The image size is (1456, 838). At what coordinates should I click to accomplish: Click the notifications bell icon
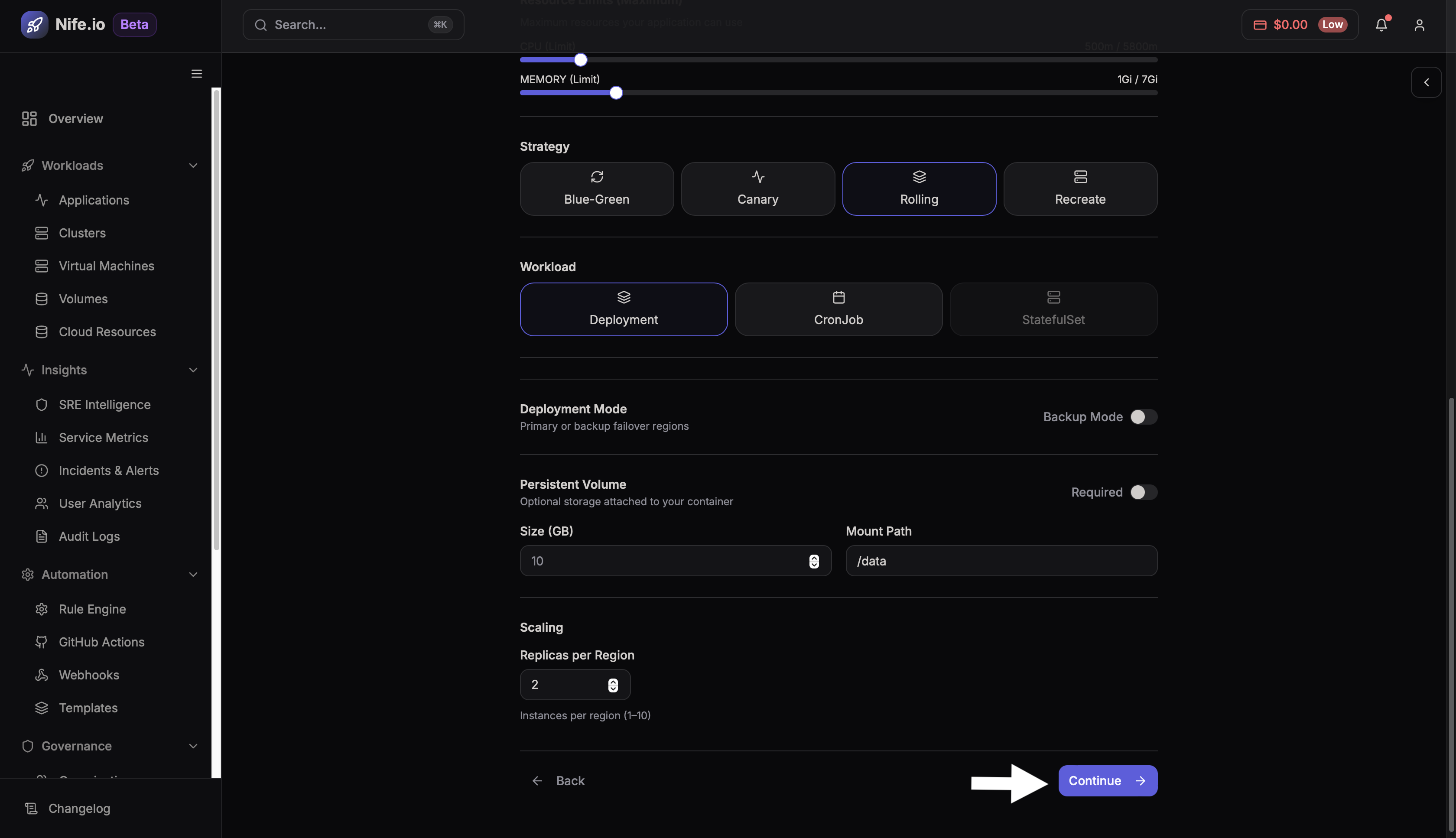[x=1381, y=25]
